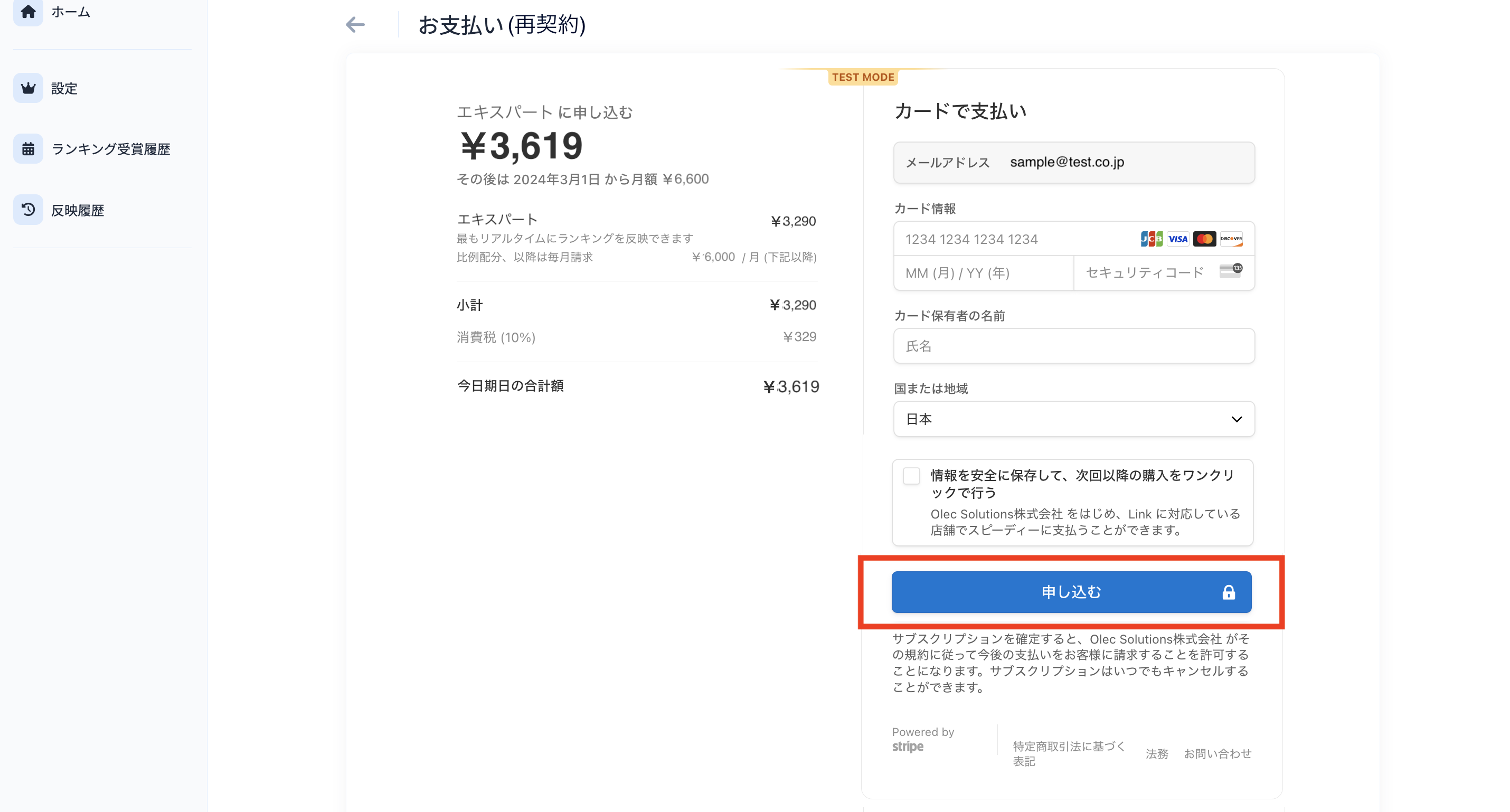
Task: Click the エキスパート に申し込む heading
Action: 544,112
